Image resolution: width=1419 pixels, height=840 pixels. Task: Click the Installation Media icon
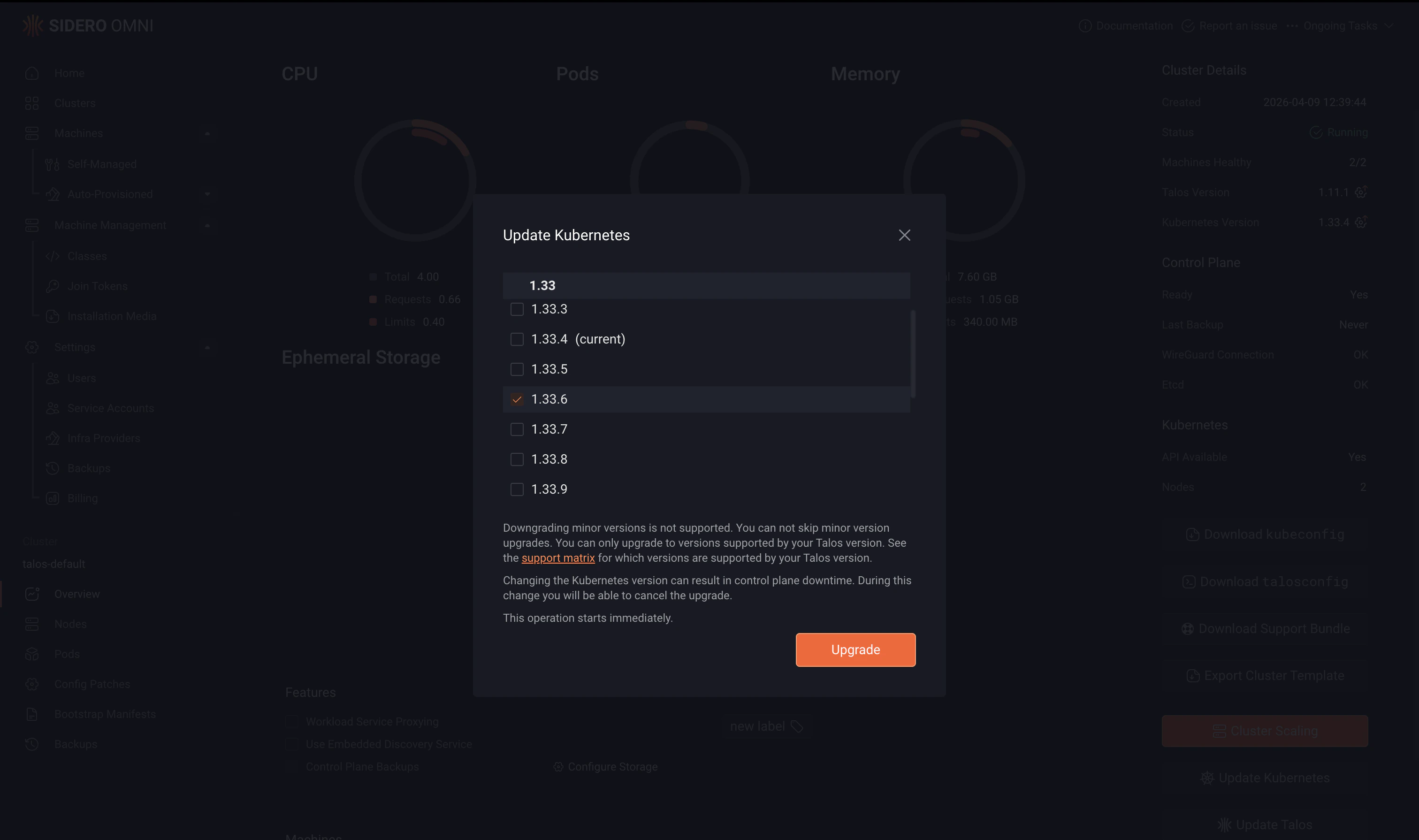click(52, 316)
